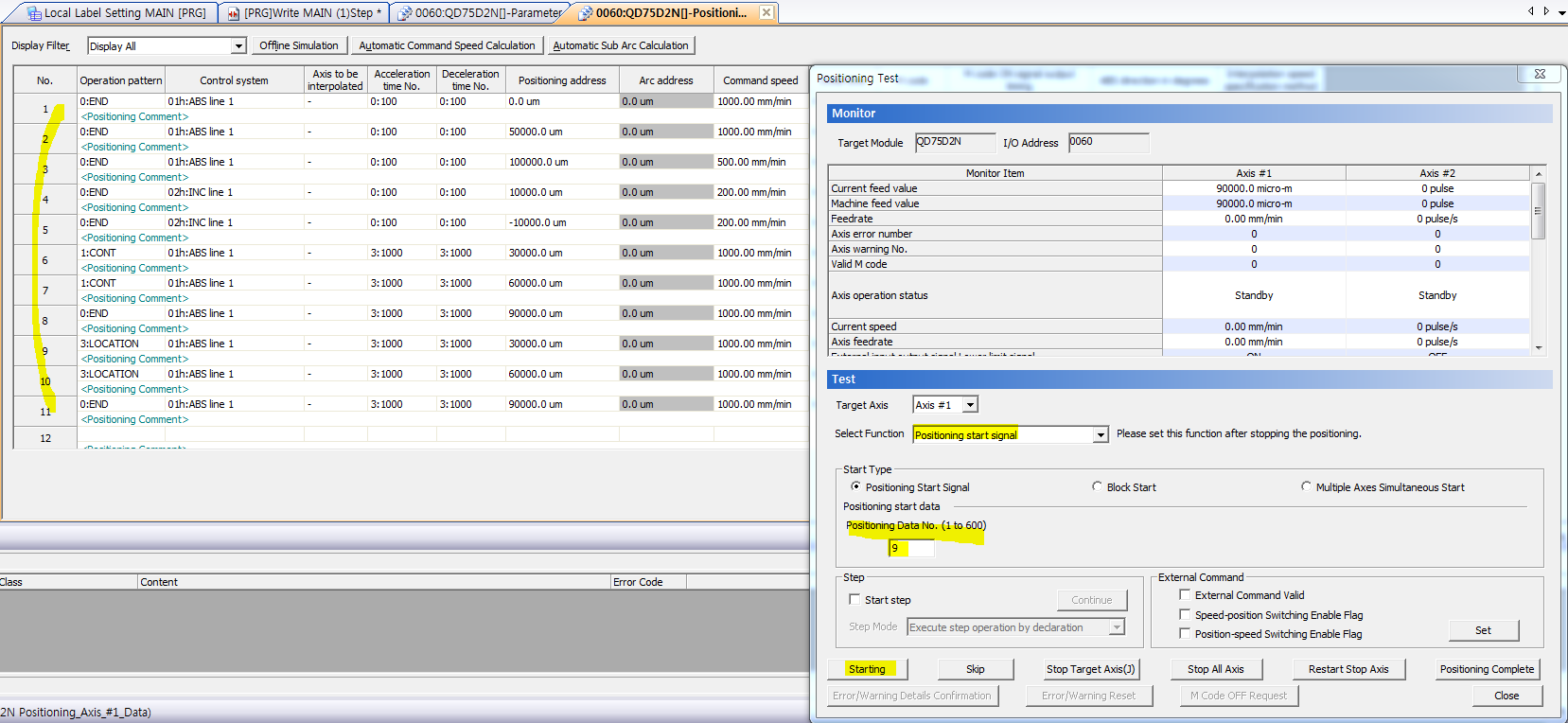Click the Stop All Axis button
The image size is (1568, 723).
tap(1216, 669)
